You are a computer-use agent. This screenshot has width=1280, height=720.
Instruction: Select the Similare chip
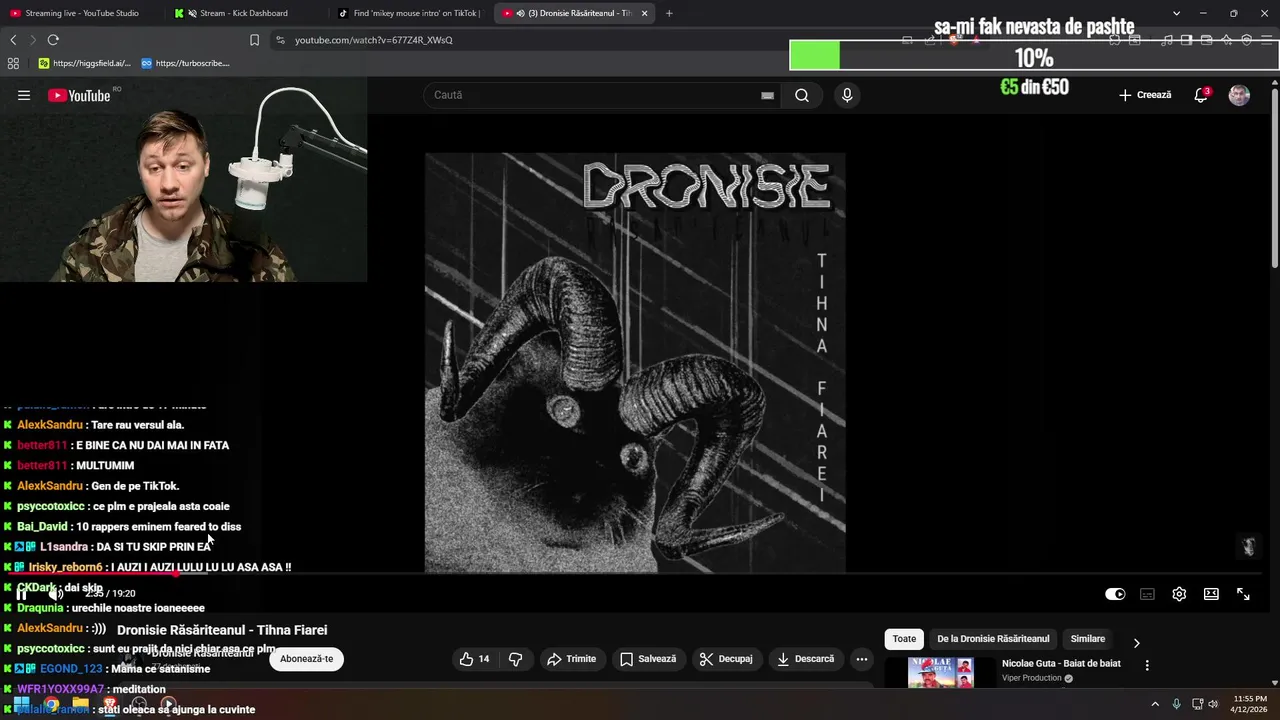(x=1088, y=639)
